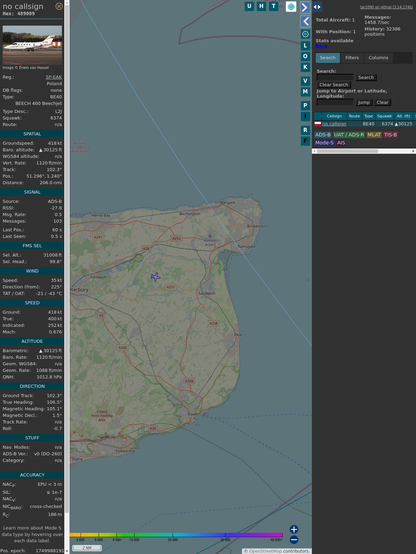
Task: Close the selected aircraft info panel
Action: [59, 6]
